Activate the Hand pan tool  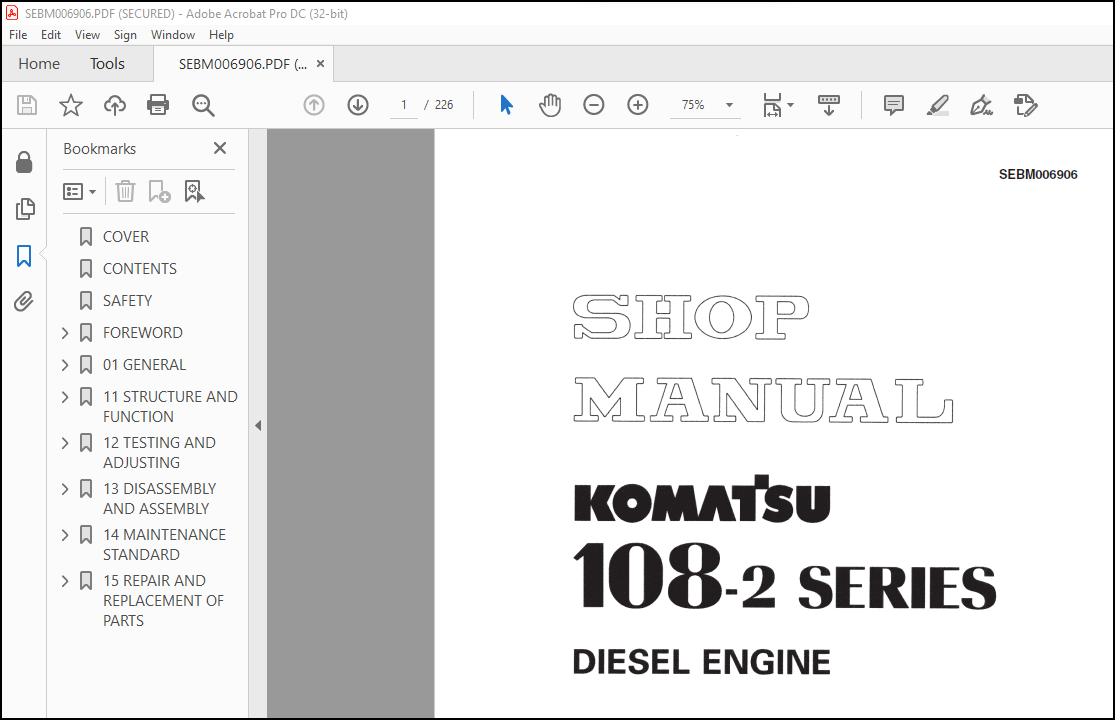(550, 105)
